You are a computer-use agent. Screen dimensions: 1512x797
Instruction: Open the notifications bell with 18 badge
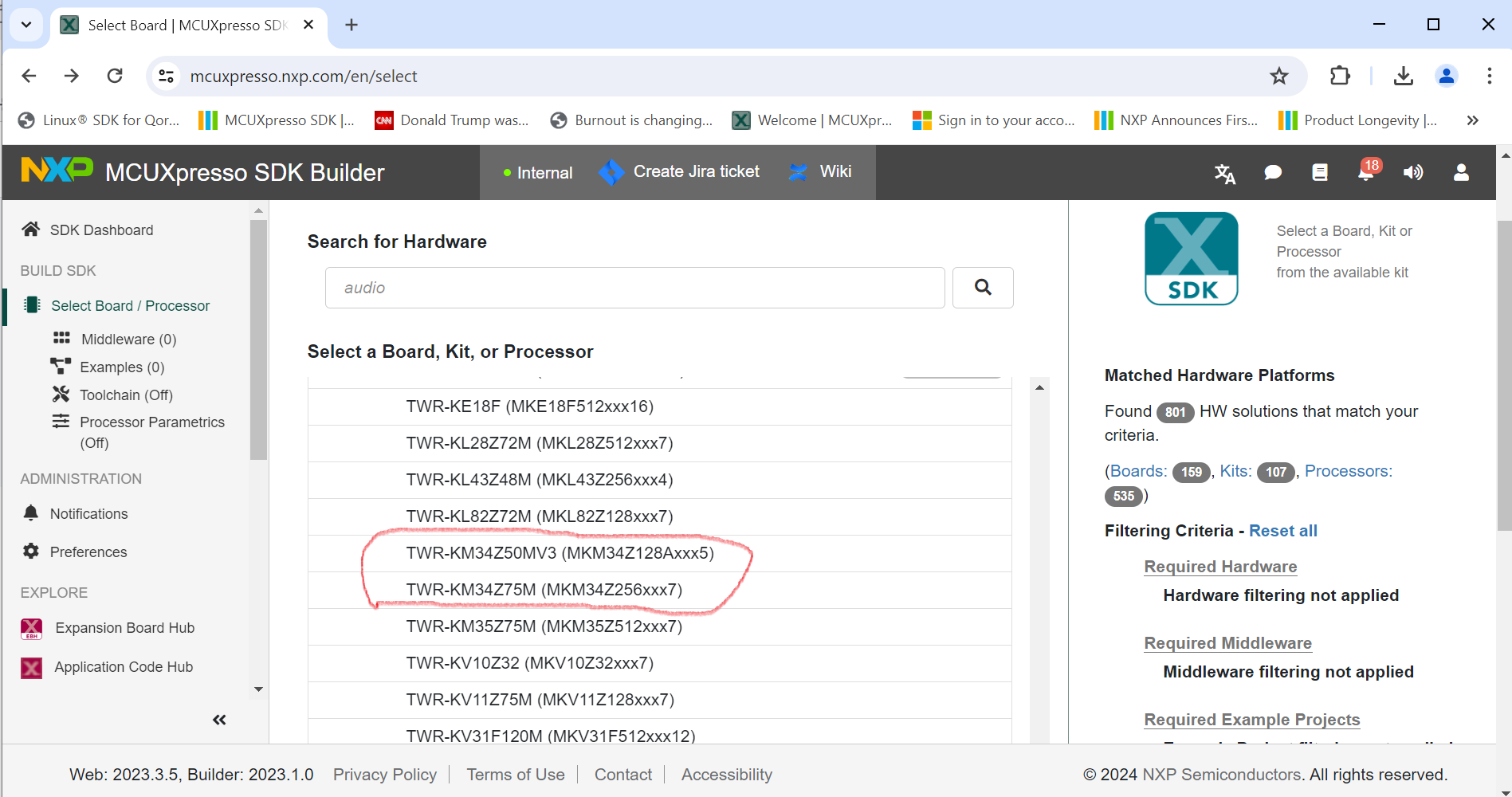1367,172
